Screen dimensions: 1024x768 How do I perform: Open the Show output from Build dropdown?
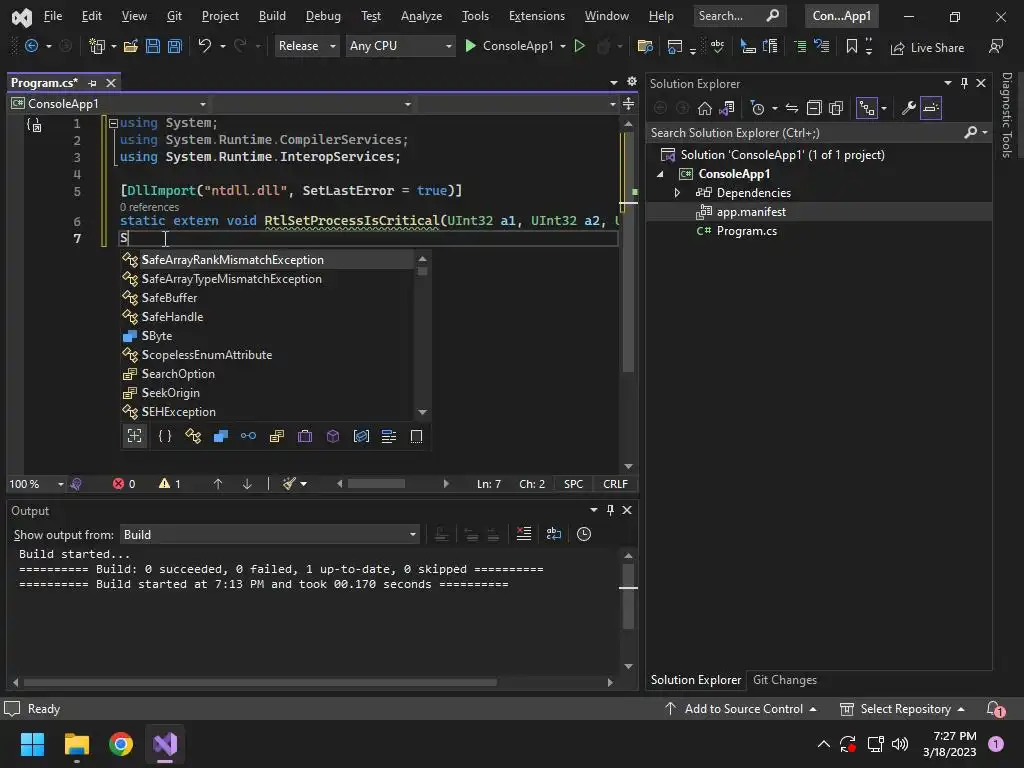(x=270, y=535)
